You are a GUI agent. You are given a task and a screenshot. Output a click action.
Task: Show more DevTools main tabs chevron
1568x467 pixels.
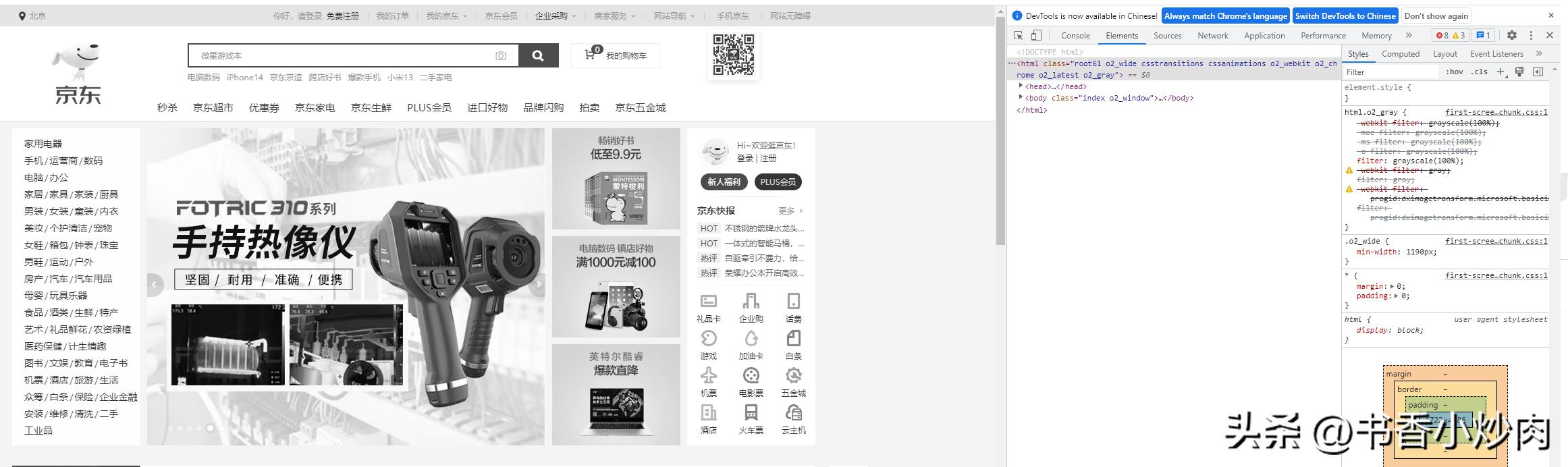(x=1409, y=35)
